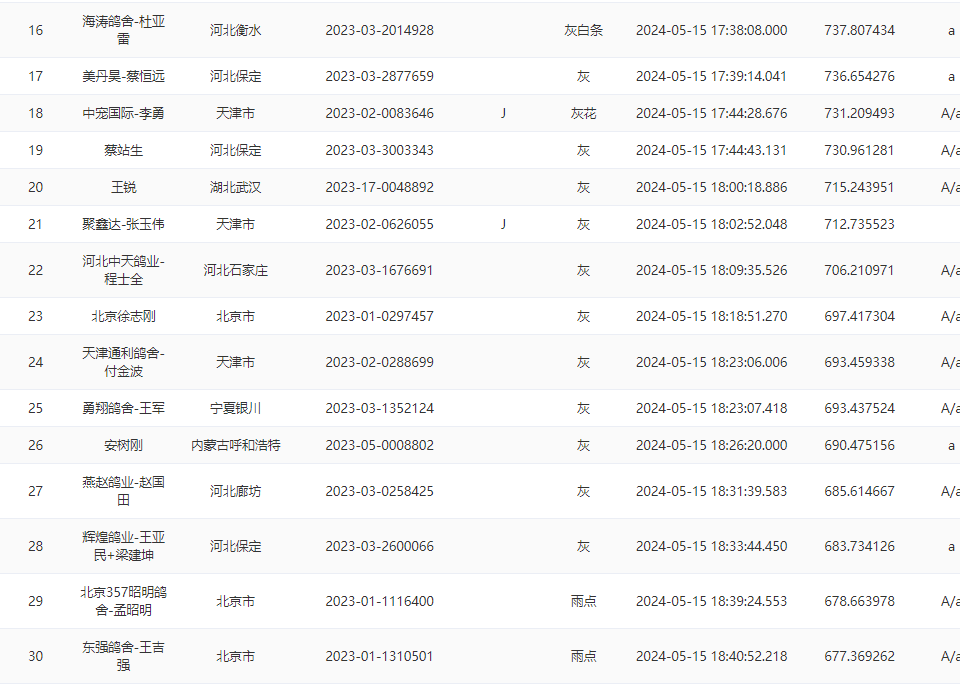Viewport: 967px width, 686px height.
Task: Click 灰白条 feather color cell
Action: (583, 30)
